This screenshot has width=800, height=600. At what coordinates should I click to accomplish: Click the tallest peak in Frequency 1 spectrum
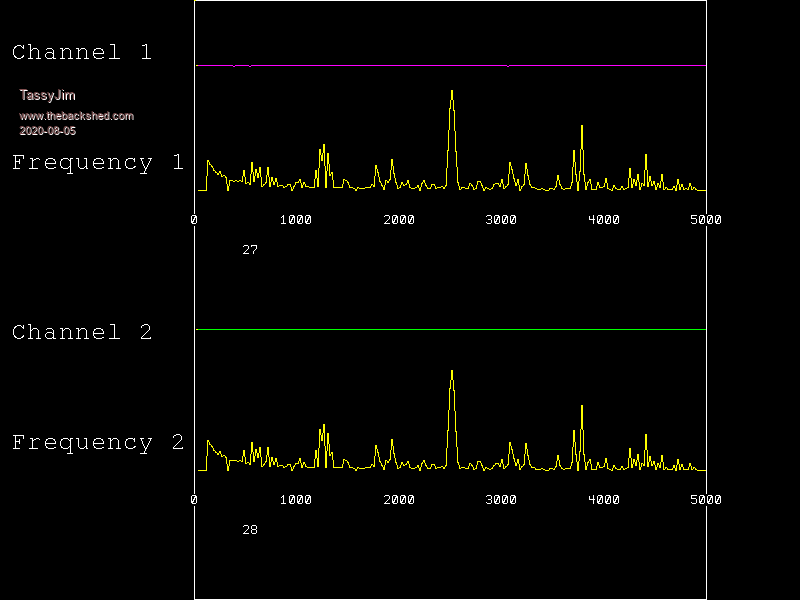(452, 93)
